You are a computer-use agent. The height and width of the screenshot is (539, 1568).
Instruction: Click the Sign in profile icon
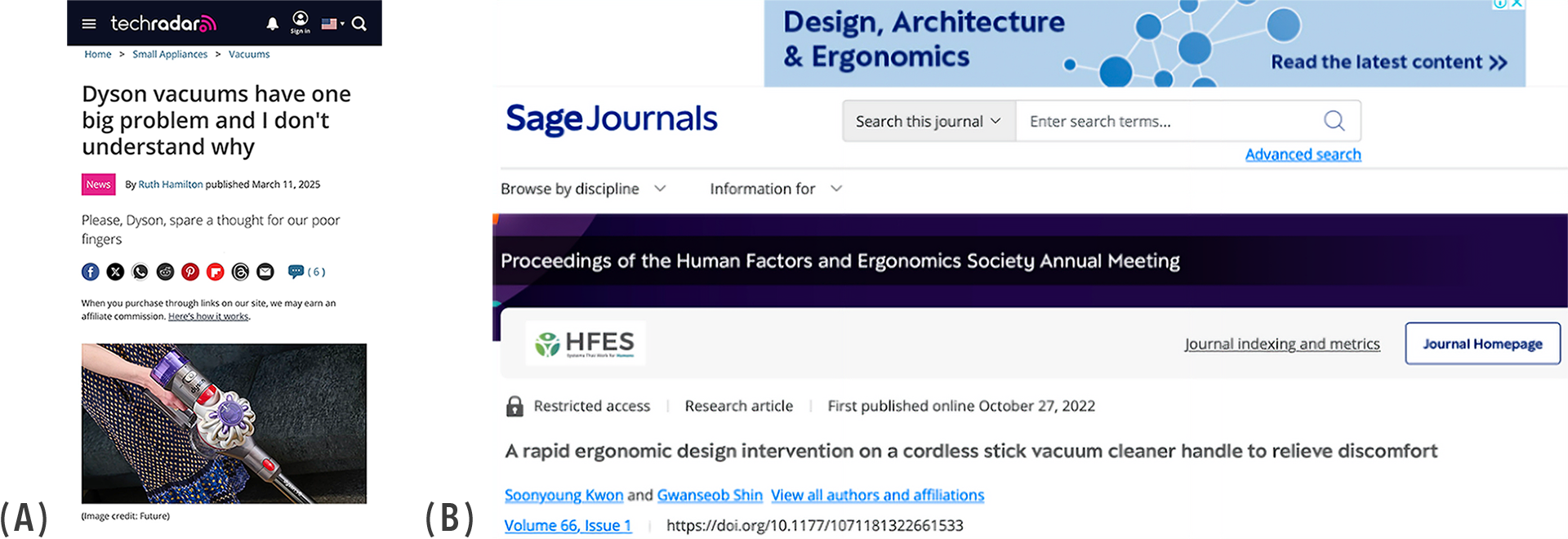pos(301,21)
